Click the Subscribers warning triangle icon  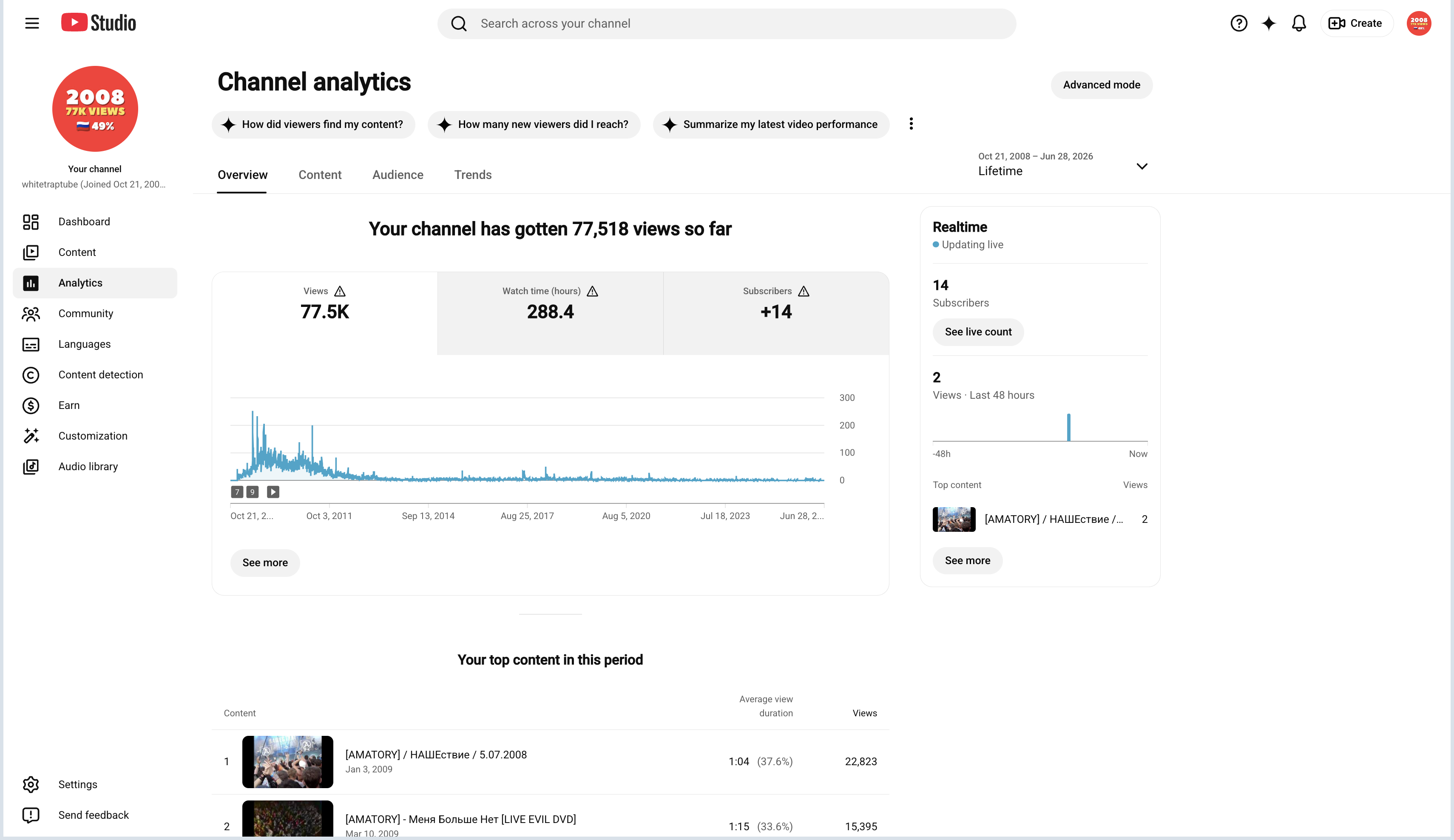804,291
